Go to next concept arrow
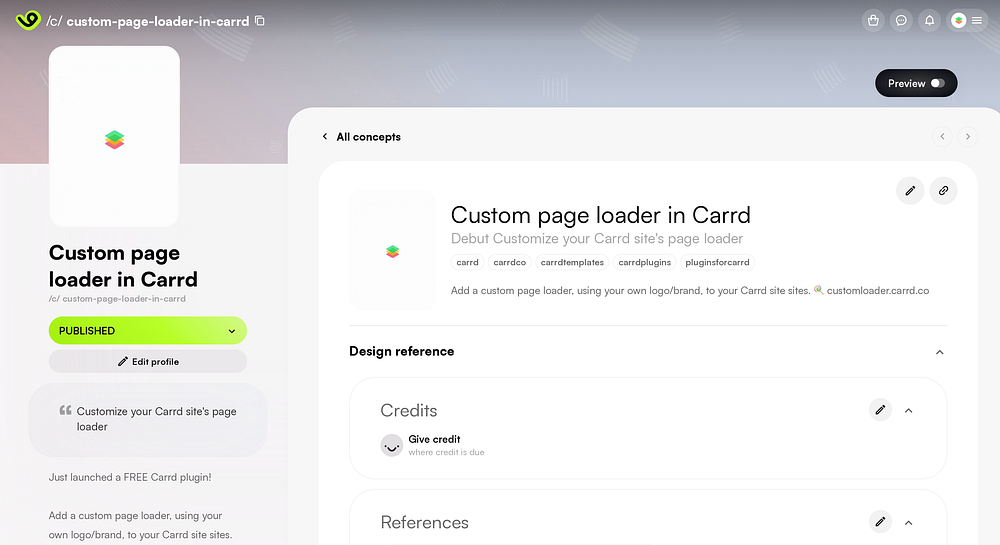Viewport: 1000px width, 545px height. (x=967, y=136)
